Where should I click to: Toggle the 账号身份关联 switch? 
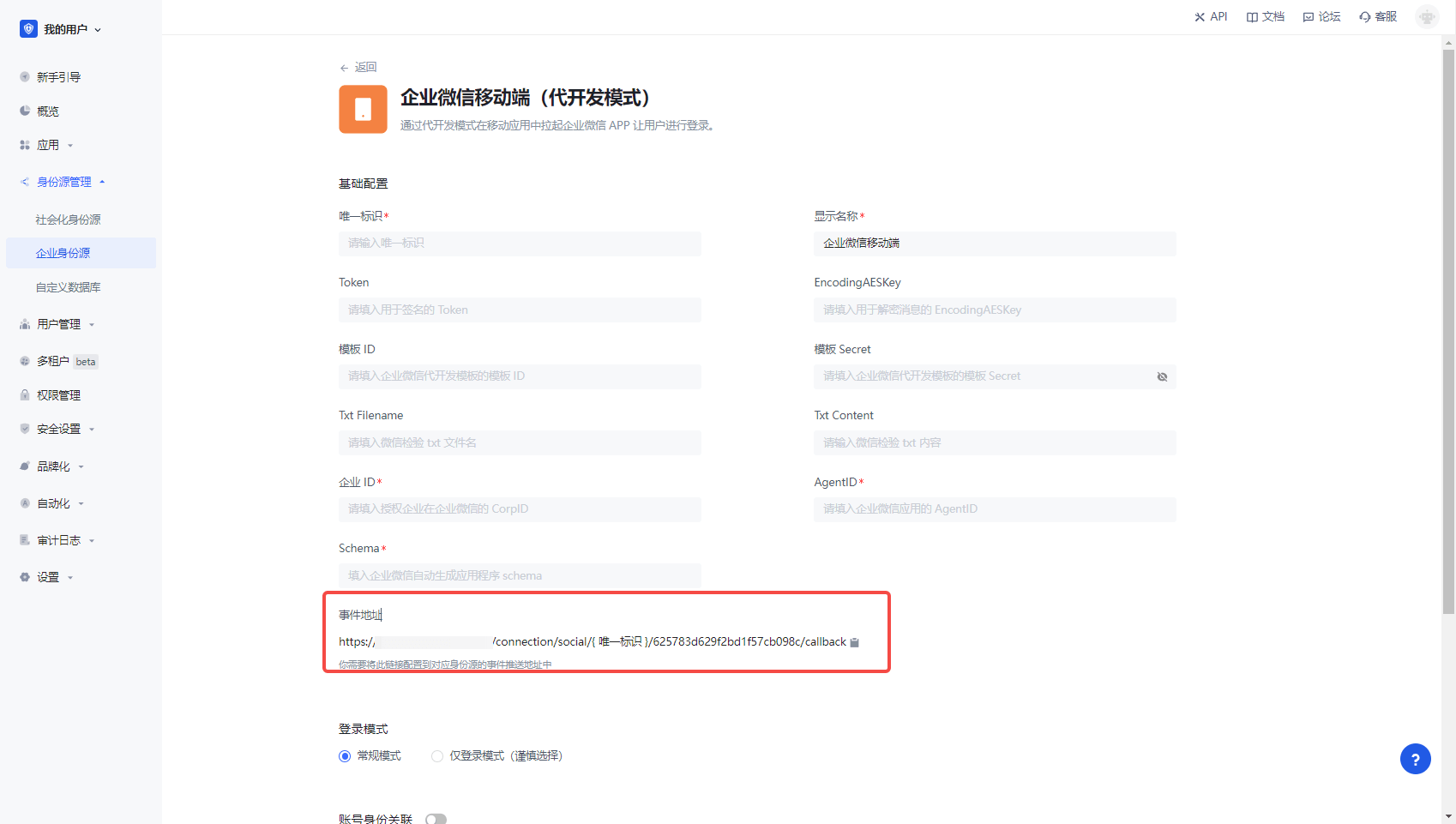pyautogui.click(x=436, y=819)
